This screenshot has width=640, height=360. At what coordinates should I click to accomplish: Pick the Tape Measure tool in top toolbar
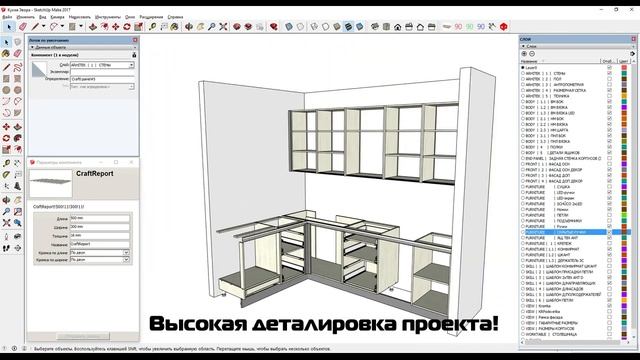pyautogui.click(x=152, y=27)
